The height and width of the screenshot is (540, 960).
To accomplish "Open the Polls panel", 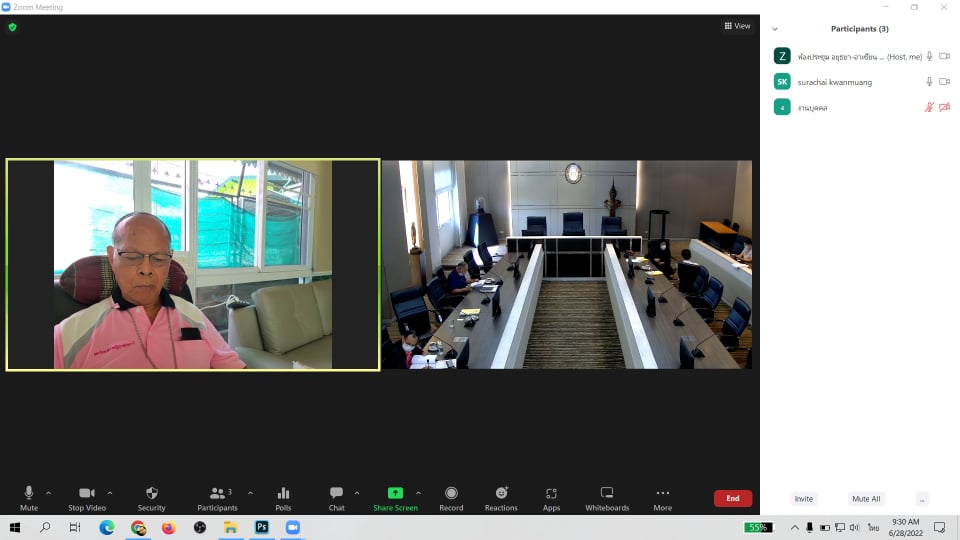I will coord(283,497).
